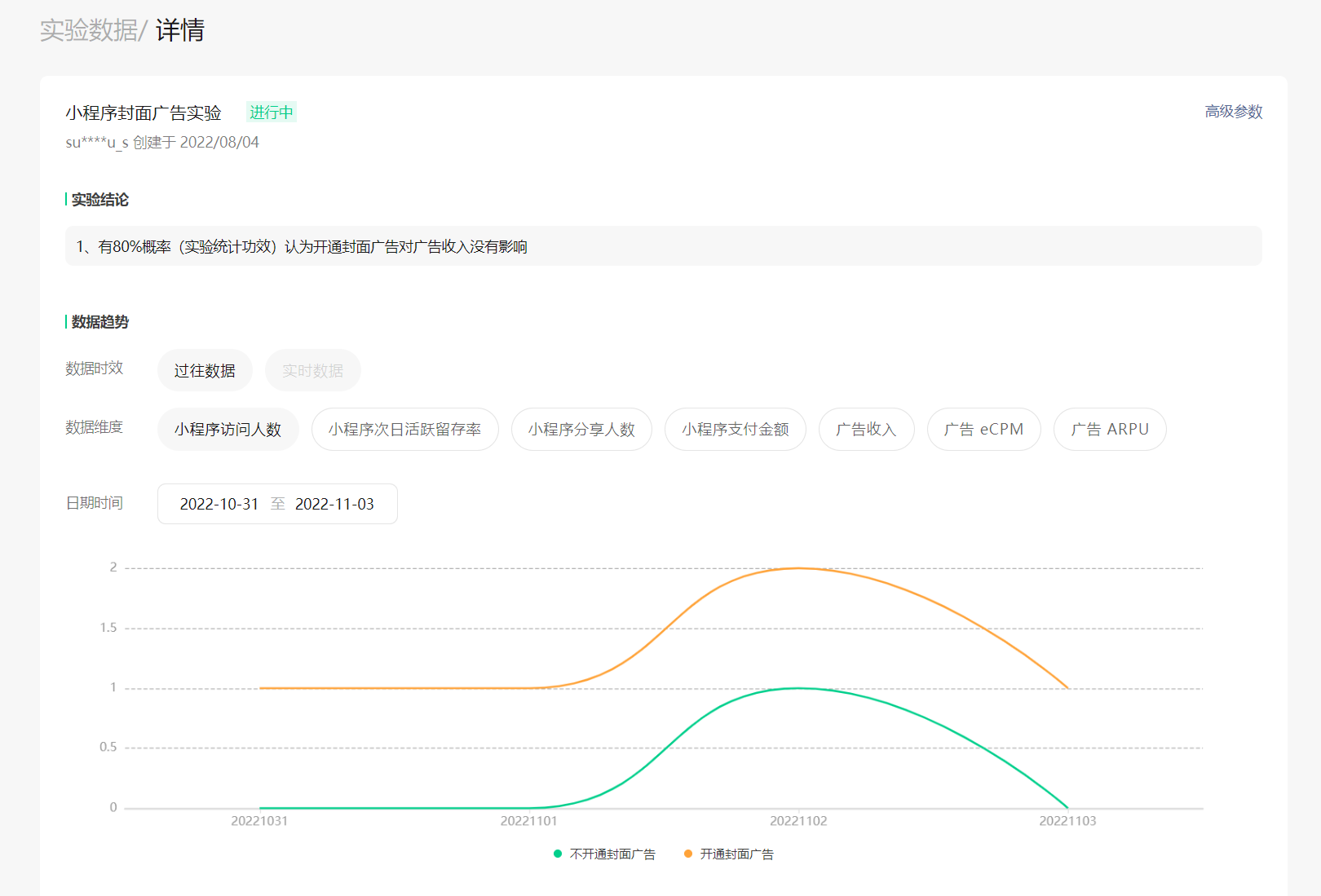The image size is (1321, 896).
Task: Click the 进行中 status tag
Action: coord(271,113)
